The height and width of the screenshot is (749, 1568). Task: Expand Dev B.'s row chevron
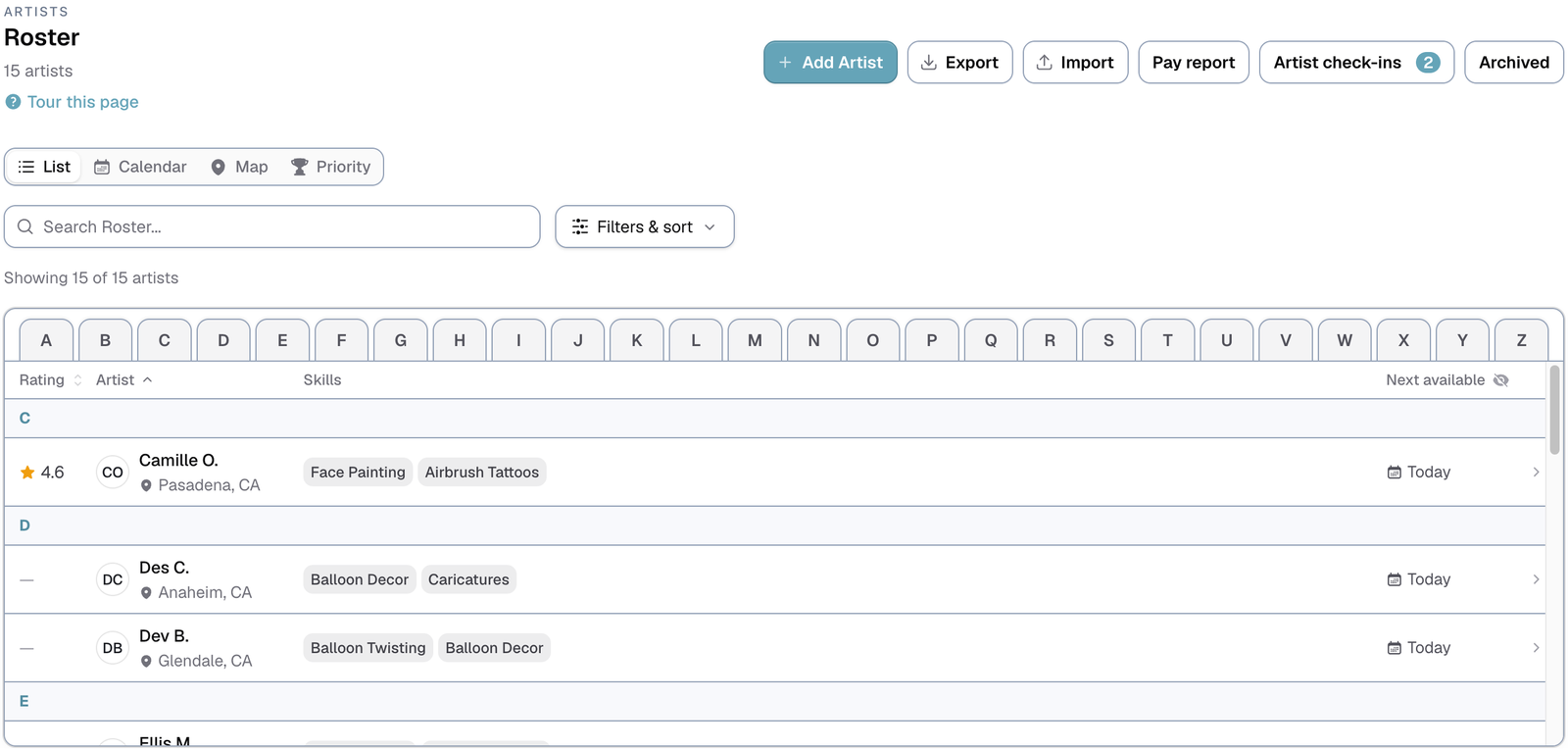[1536, 648]
